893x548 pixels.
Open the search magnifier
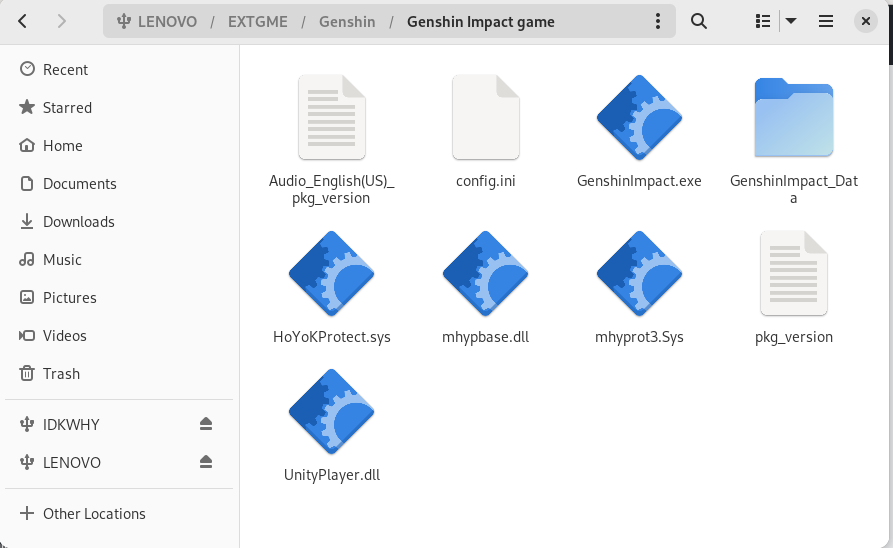[699, 22]
